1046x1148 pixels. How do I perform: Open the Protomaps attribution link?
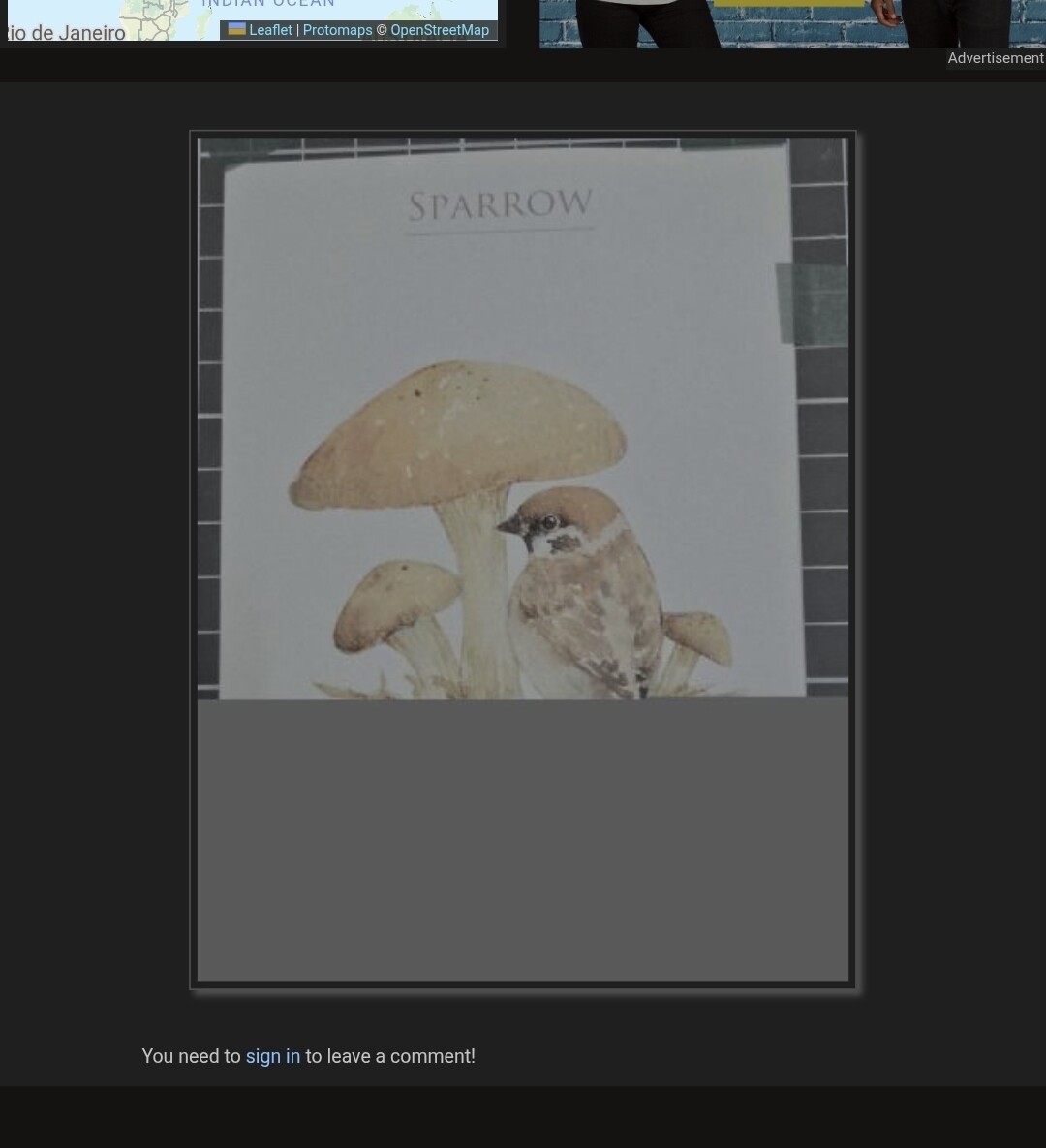[337, 30]
